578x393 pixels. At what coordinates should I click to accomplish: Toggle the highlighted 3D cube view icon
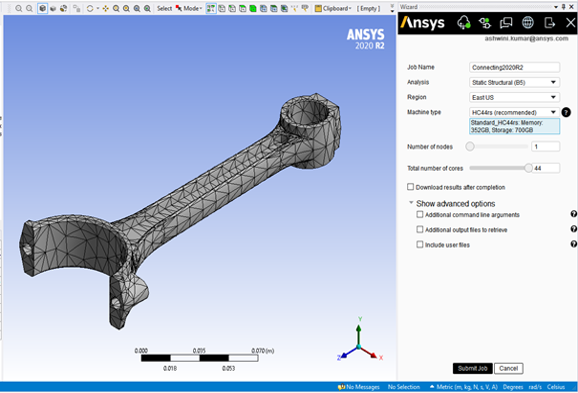42,8
